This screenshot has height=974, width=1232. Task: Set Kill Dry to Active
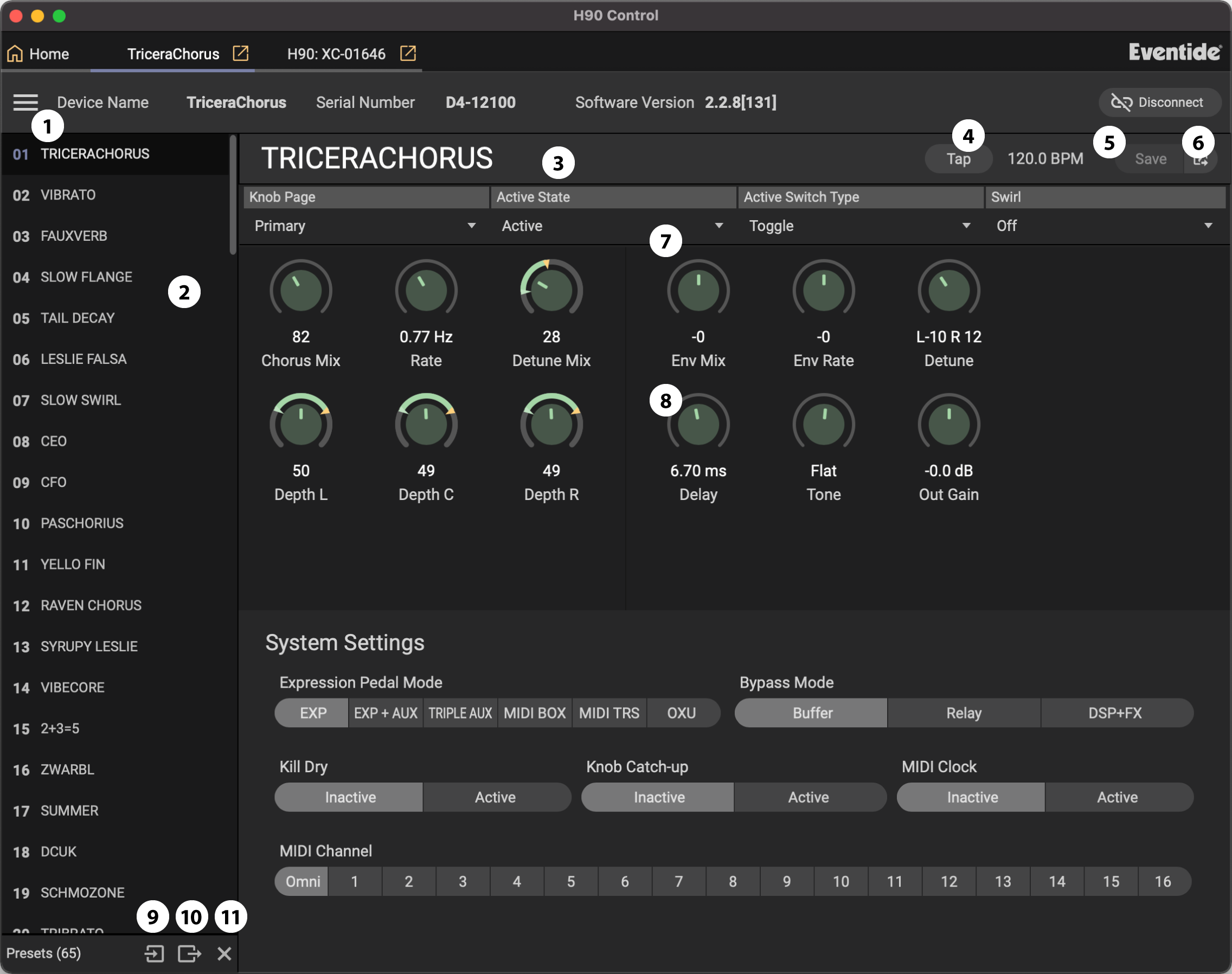(496, 797)
